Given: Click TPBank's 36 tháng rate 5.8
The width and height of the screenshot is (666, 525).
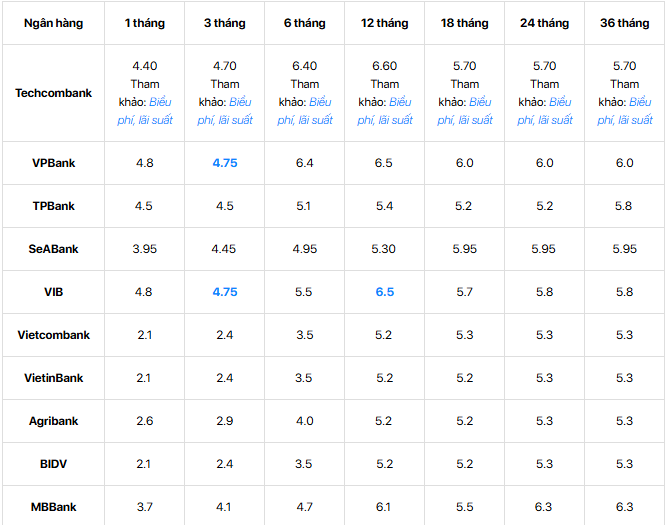Looking at the screenshot, I should tap(624, 206).
